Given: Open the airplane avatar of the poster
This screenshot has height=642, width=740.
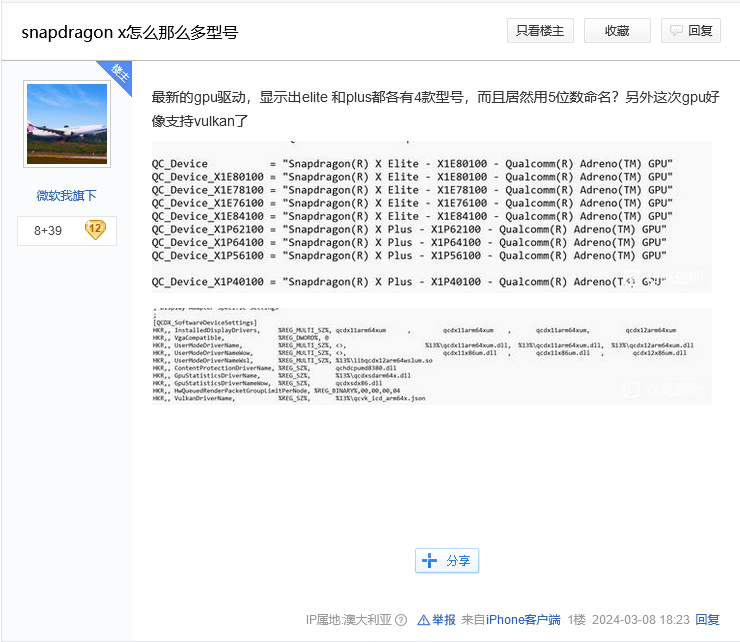Looking at the screenshot, I should coord(67,124).
